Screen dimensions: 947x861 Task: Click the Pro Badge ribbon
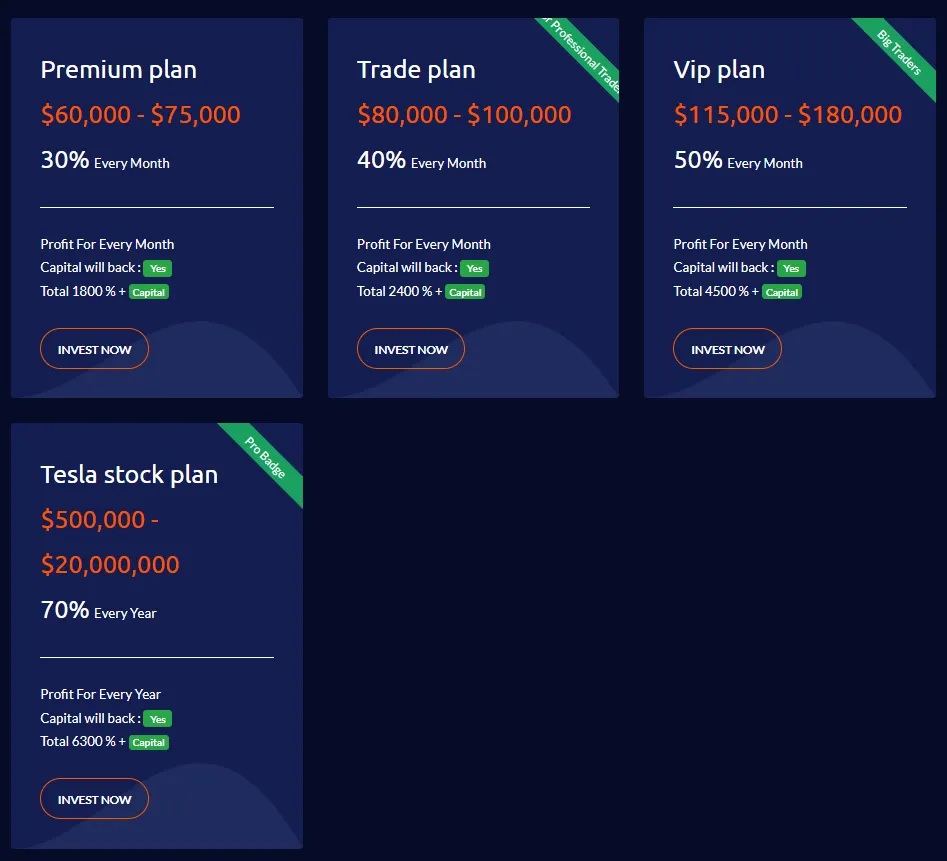click(266, 456)
